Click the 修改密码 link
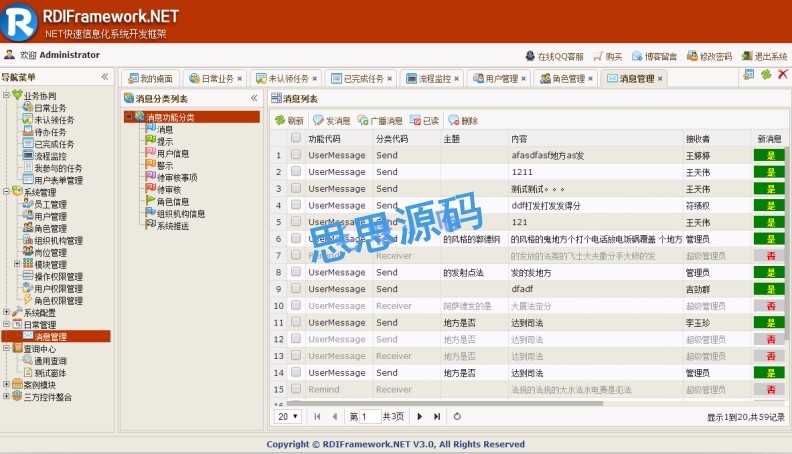This screenshot has width=792, height=454. coord(709,56)
